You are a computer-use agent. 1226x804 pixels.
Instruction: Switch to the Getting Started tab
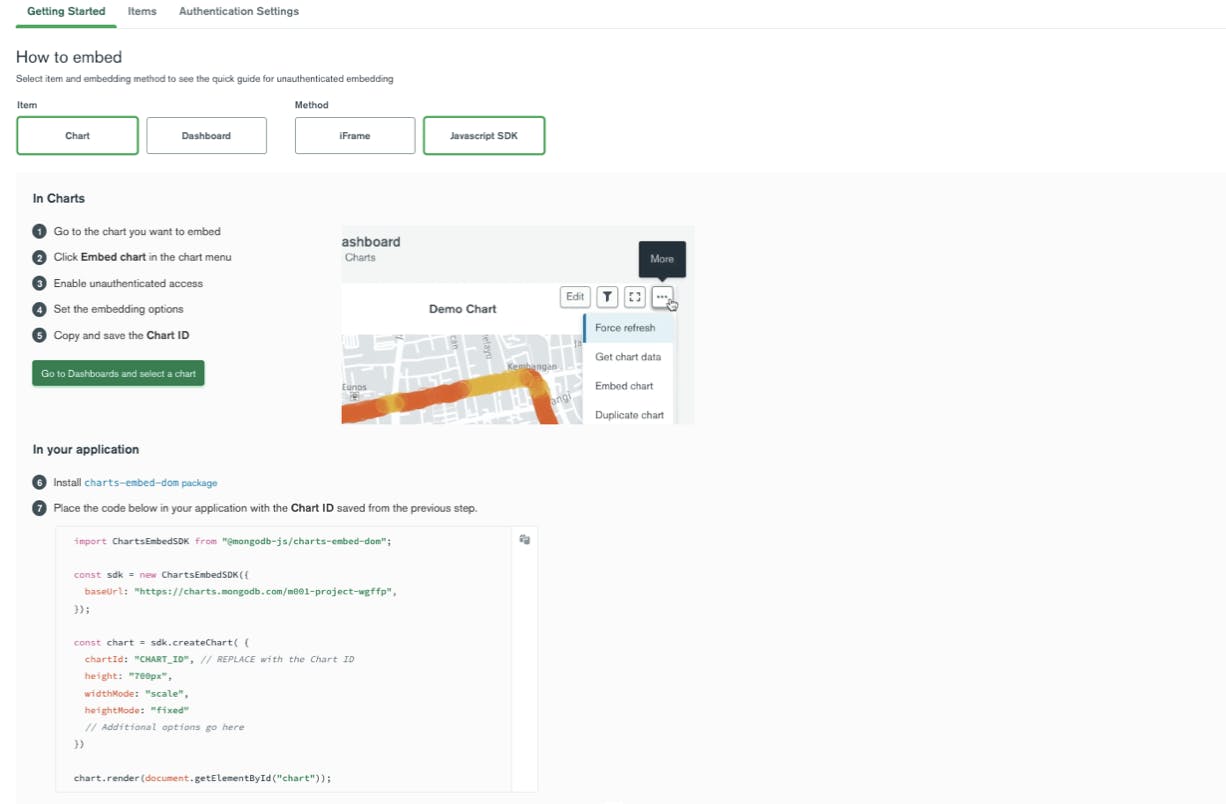pyautogui.click(x=66, y=12)
